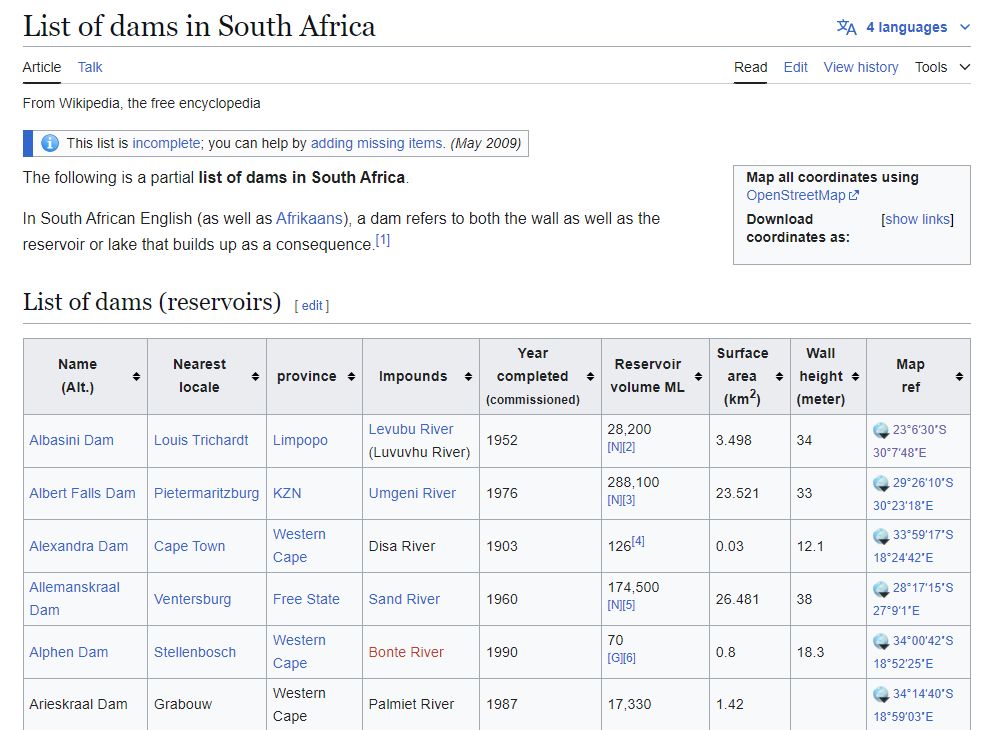982x730 pixels.
Task: Open the Edit tab
Action: 795,67
